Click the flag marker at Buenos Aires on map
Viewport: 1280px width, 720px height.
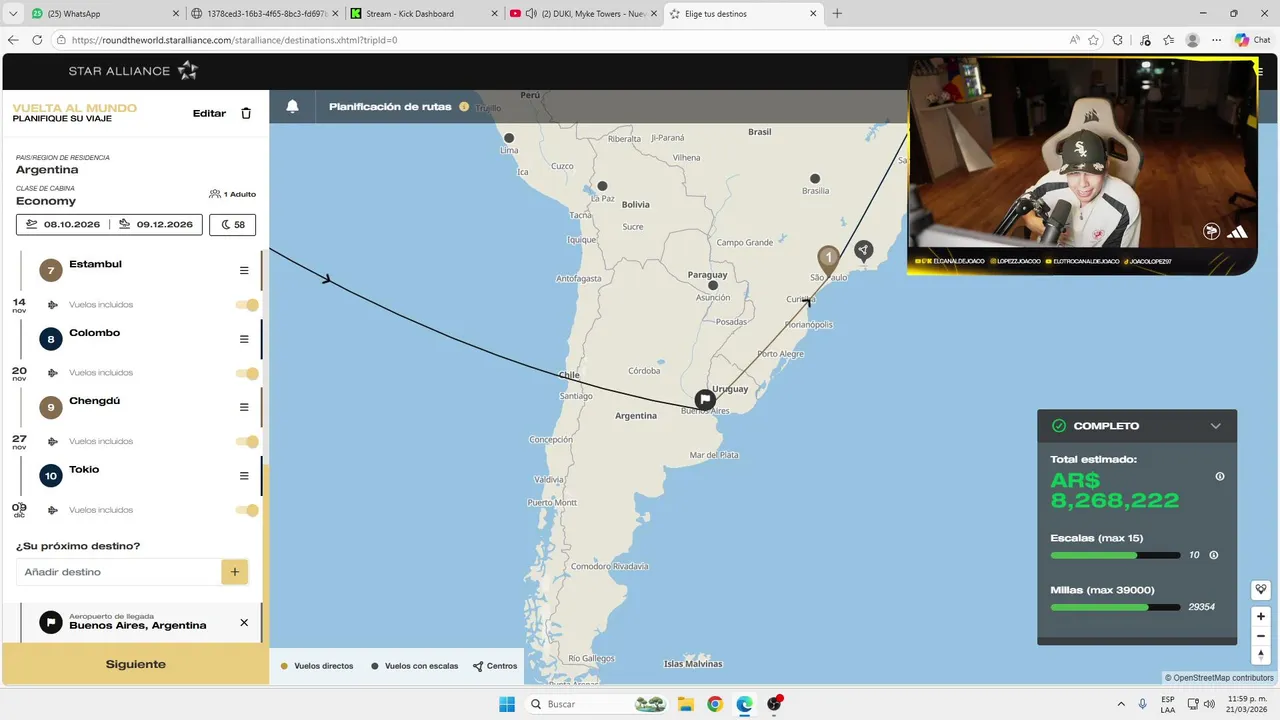click(705, 399)
